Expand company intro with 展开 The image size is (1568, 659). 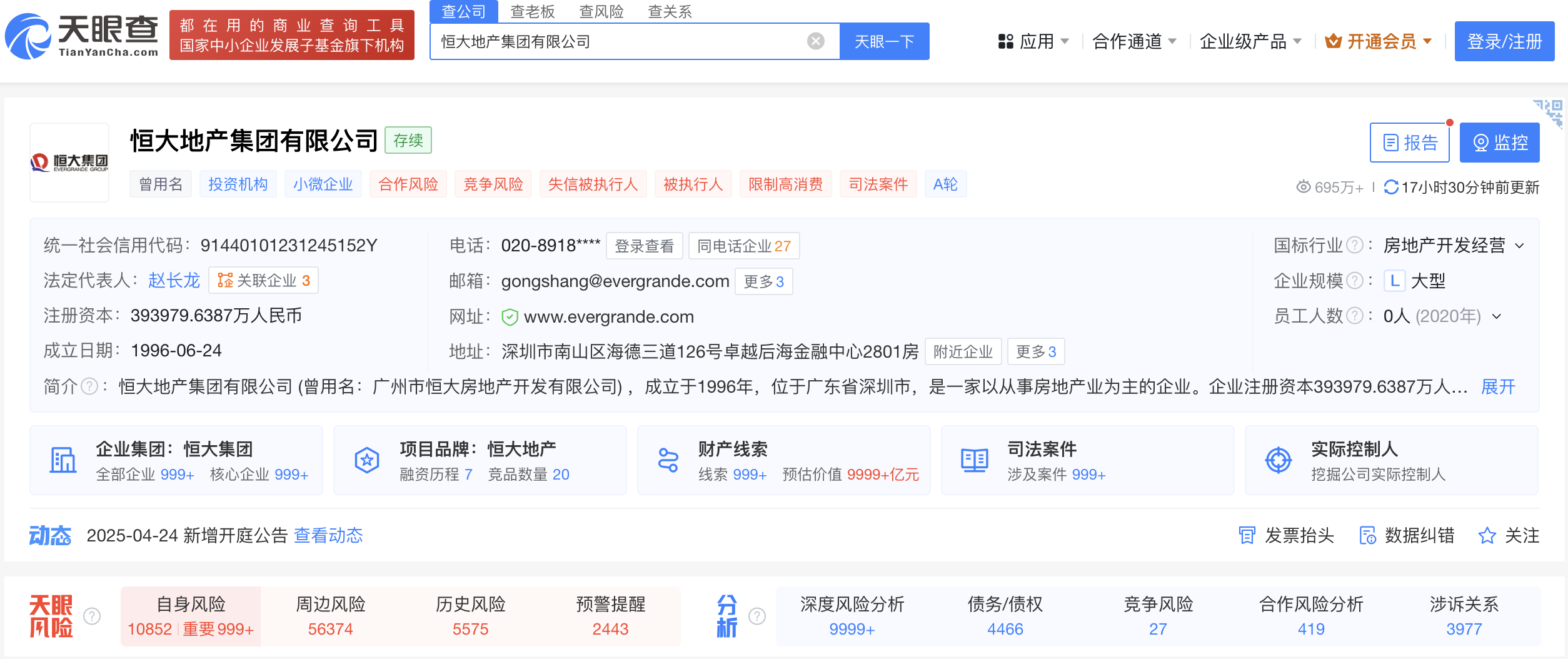click(1498, 386)
